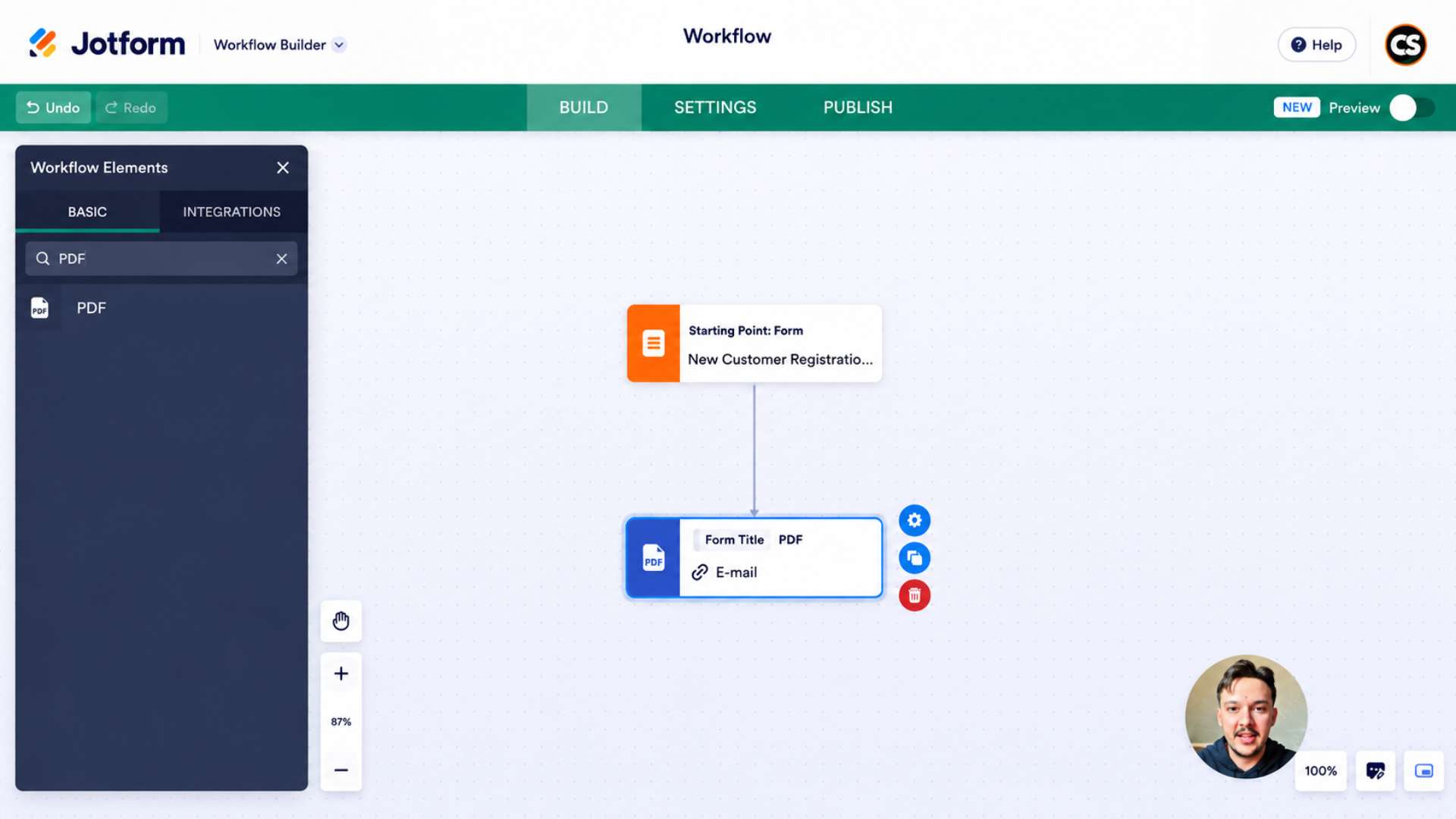Image resolution: width=1456 pixels, height=819 pixels.
Task: Zoom in the canvas with plus
Action: pyautogui.click(x=341, y=673)
